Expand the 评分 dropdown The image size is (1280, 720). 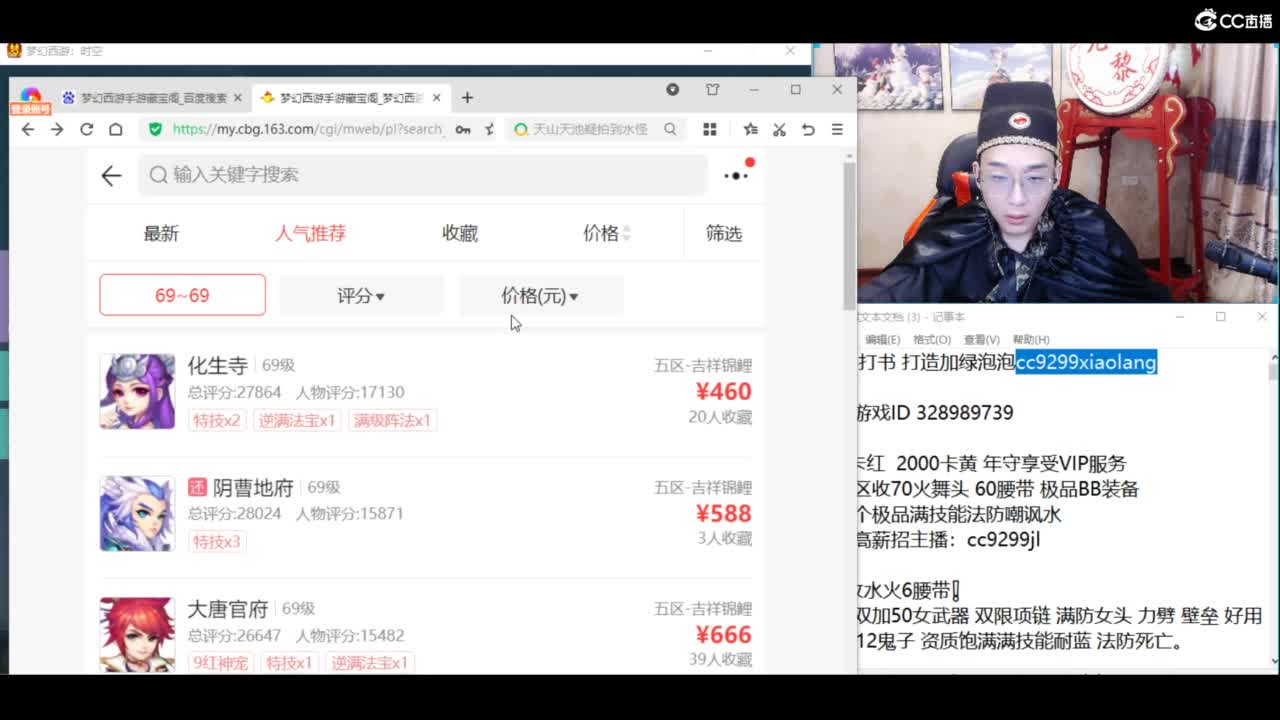(361, 295)
